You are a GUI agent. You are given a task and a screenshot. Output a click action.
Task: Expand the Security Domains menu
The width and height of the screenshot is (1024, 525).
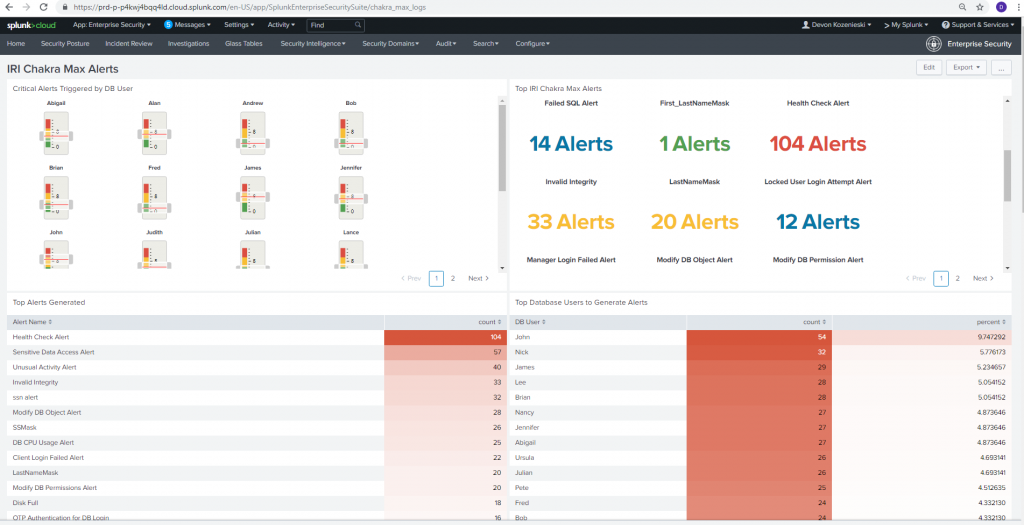[391, 44]
